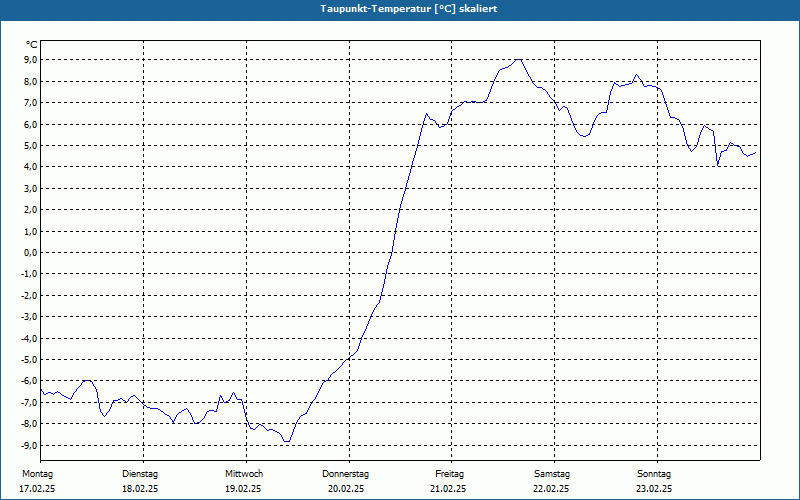
Task: Click the Samstag day label
Action: click(552, 474)
